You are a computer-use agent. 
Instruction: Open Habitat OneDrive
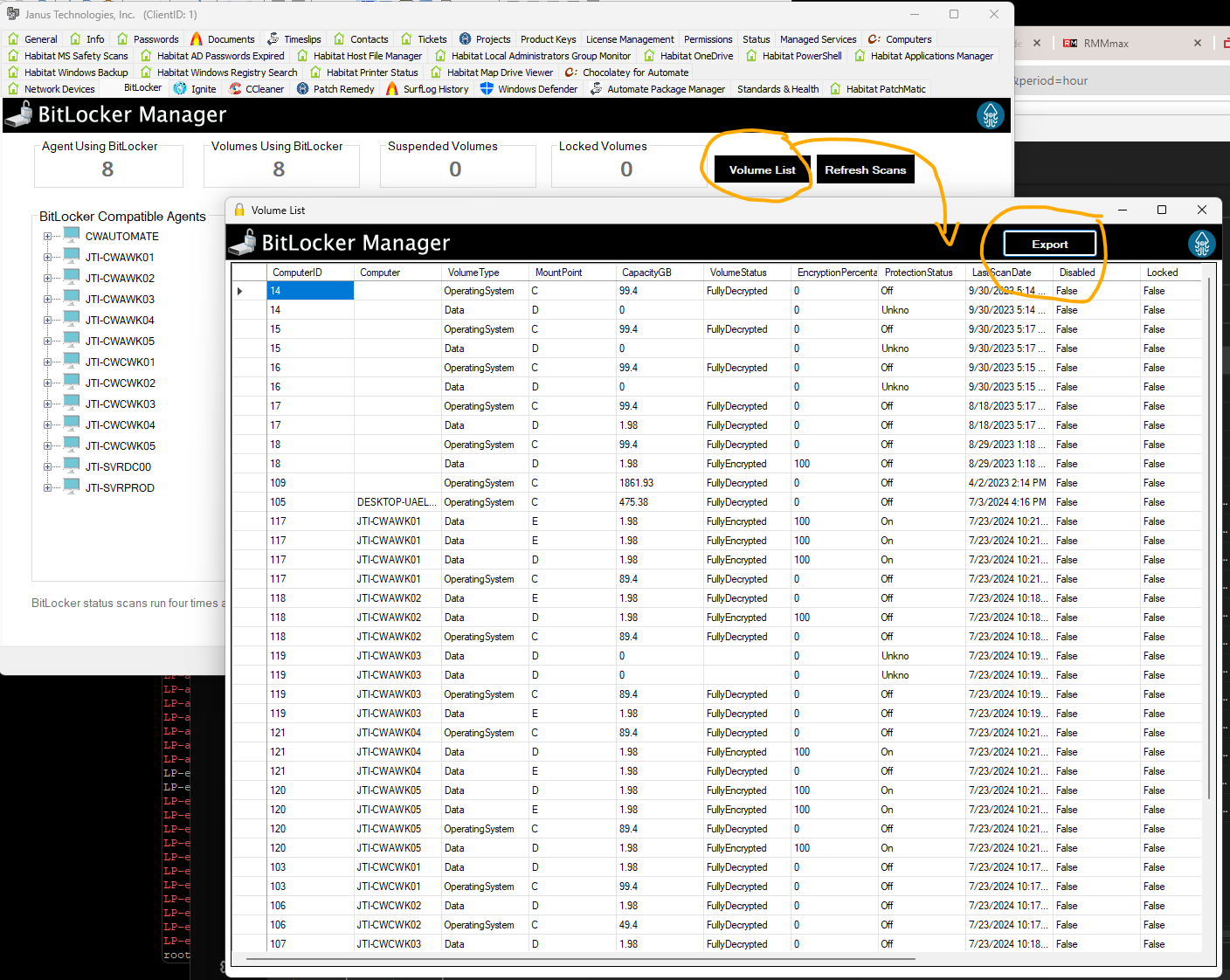pos(688,55)
